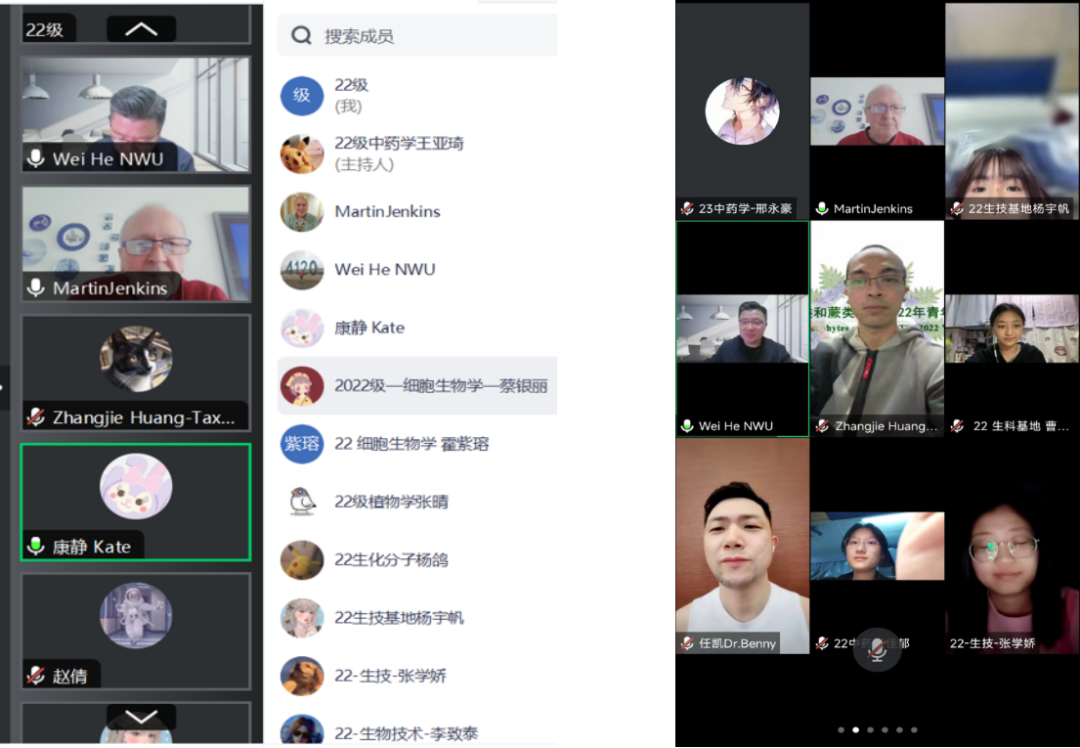Open host 22级中药学王亚琦 member entry
Screen dimensions: 1080x748
(x=399, y=153)
